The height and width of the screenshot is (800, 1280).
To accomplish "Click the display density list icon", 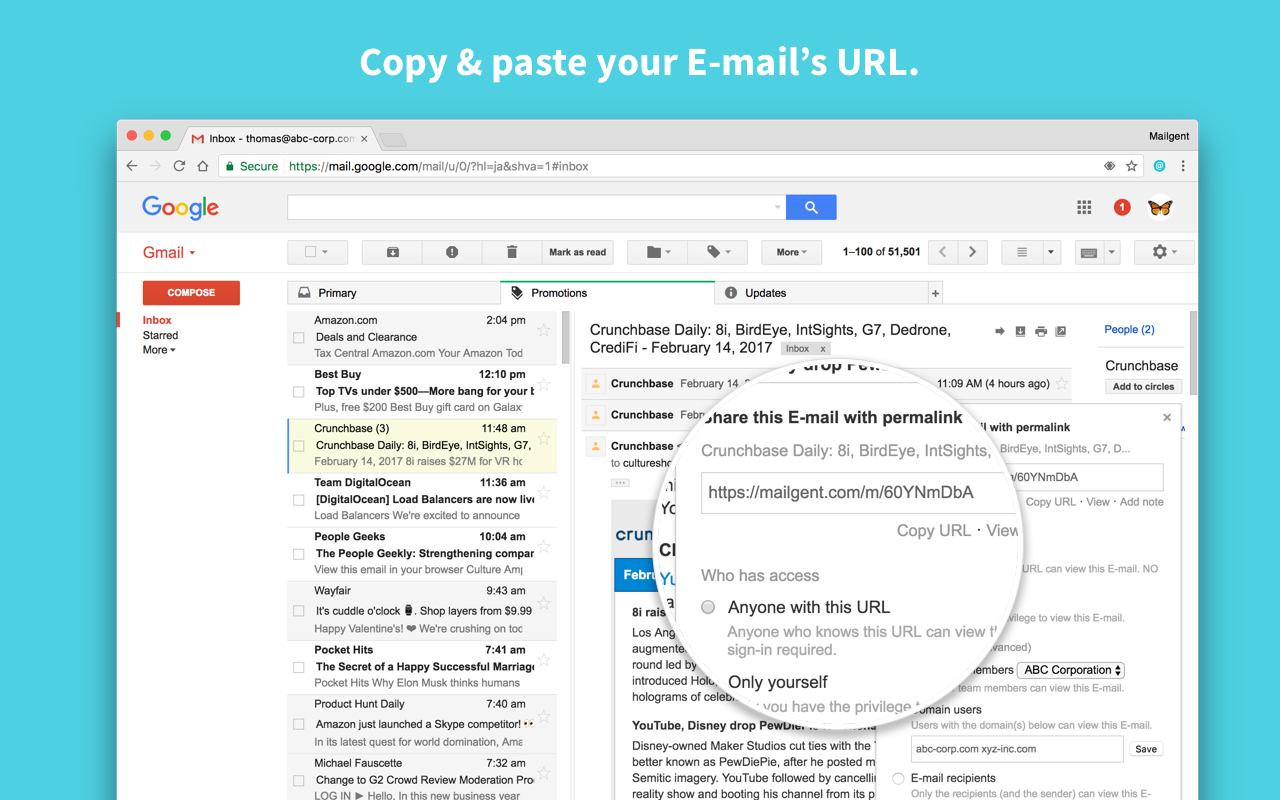I will [x=1022, y=252].
